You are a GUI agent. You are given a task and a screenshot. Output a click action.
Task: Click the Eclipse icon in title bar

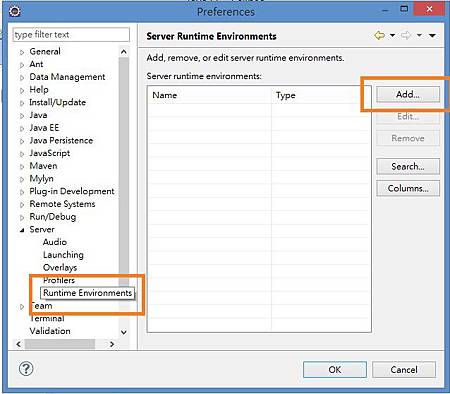click(15, 12)
